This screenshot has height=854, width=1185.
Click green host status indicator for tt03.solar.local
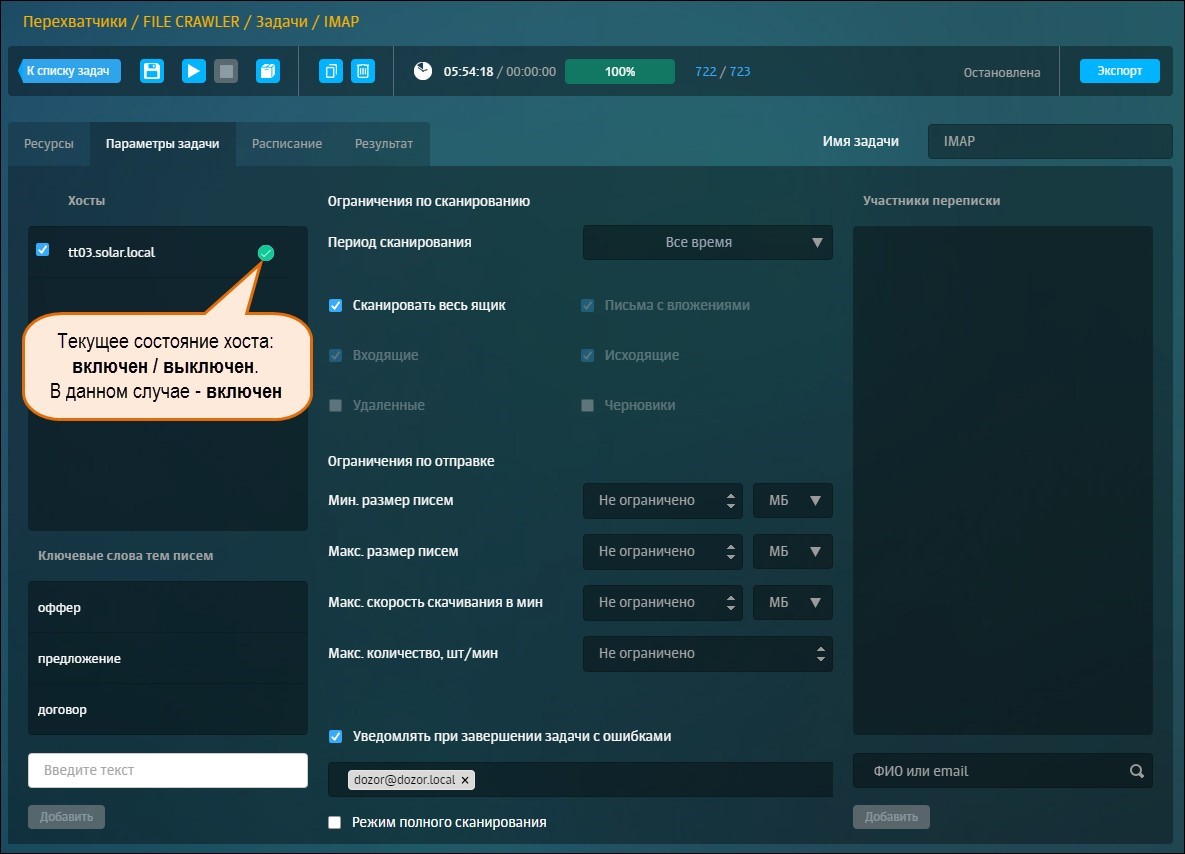tap(266, 253)
